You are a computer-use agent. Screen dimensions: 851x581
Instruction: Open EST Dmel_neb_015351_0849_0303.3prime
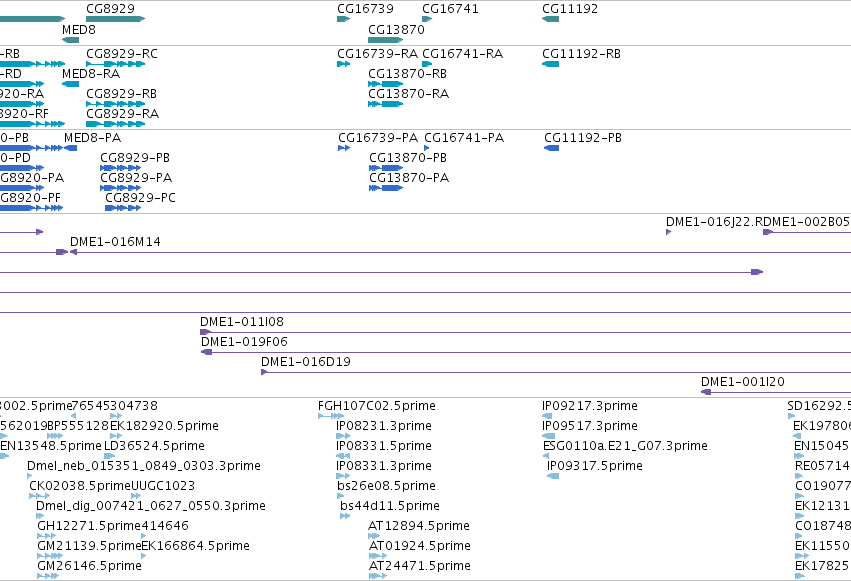[x=29, y=476]
